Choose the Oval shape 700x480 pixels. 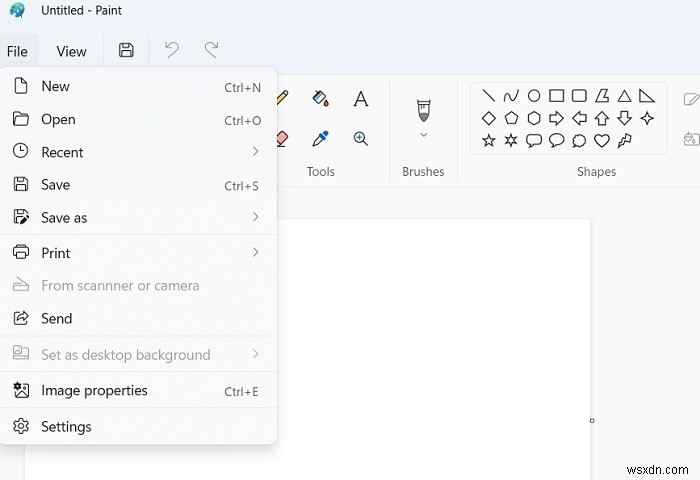point(534,96)
